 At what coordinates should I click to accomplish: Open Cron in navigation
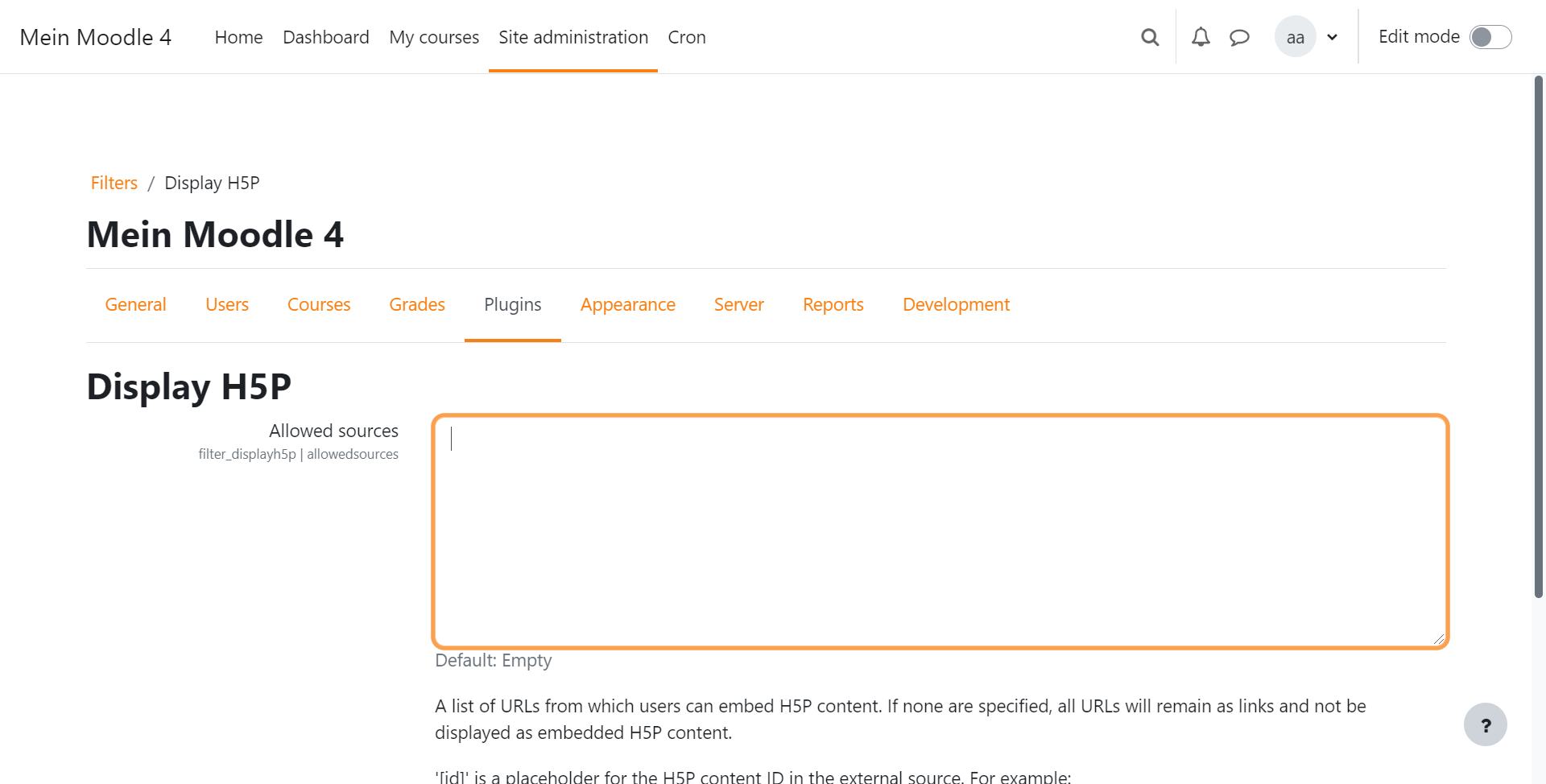point(687,37)
